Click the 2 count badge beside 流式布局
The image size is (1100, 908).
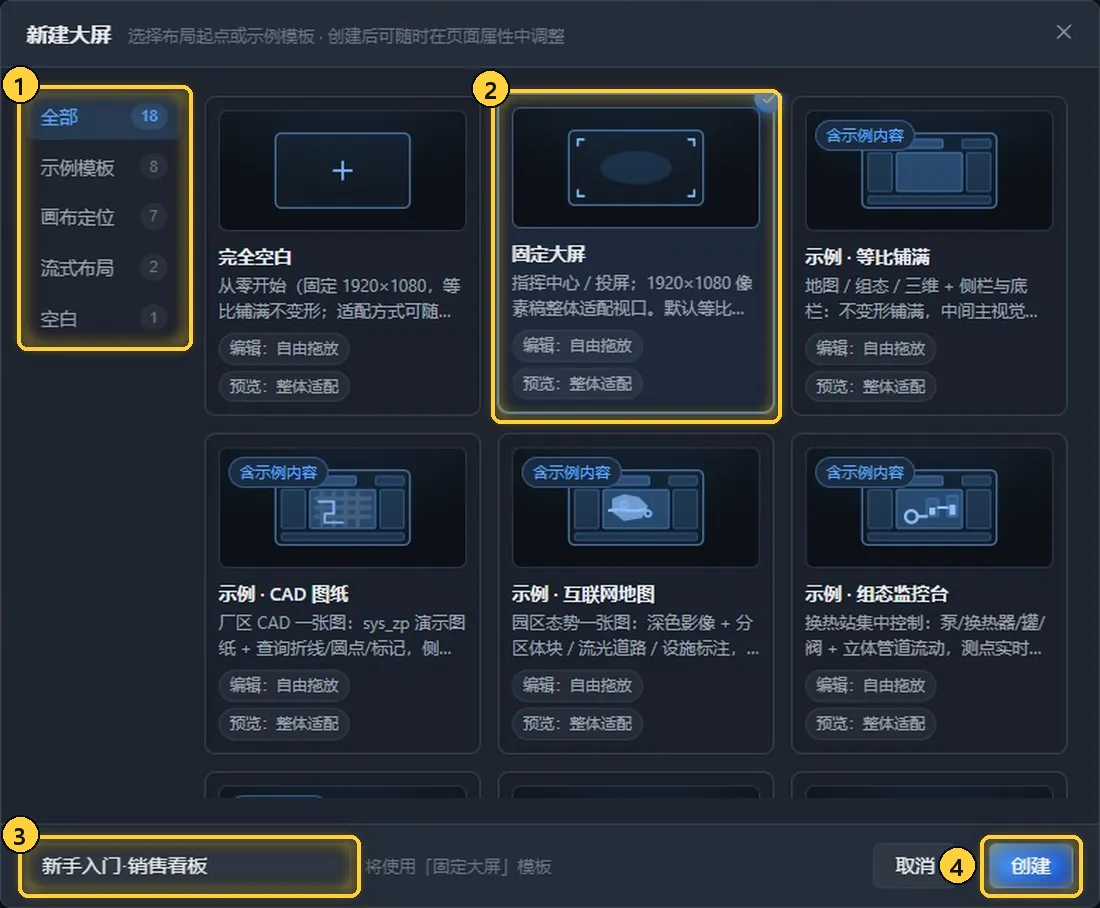click(154, 267)
